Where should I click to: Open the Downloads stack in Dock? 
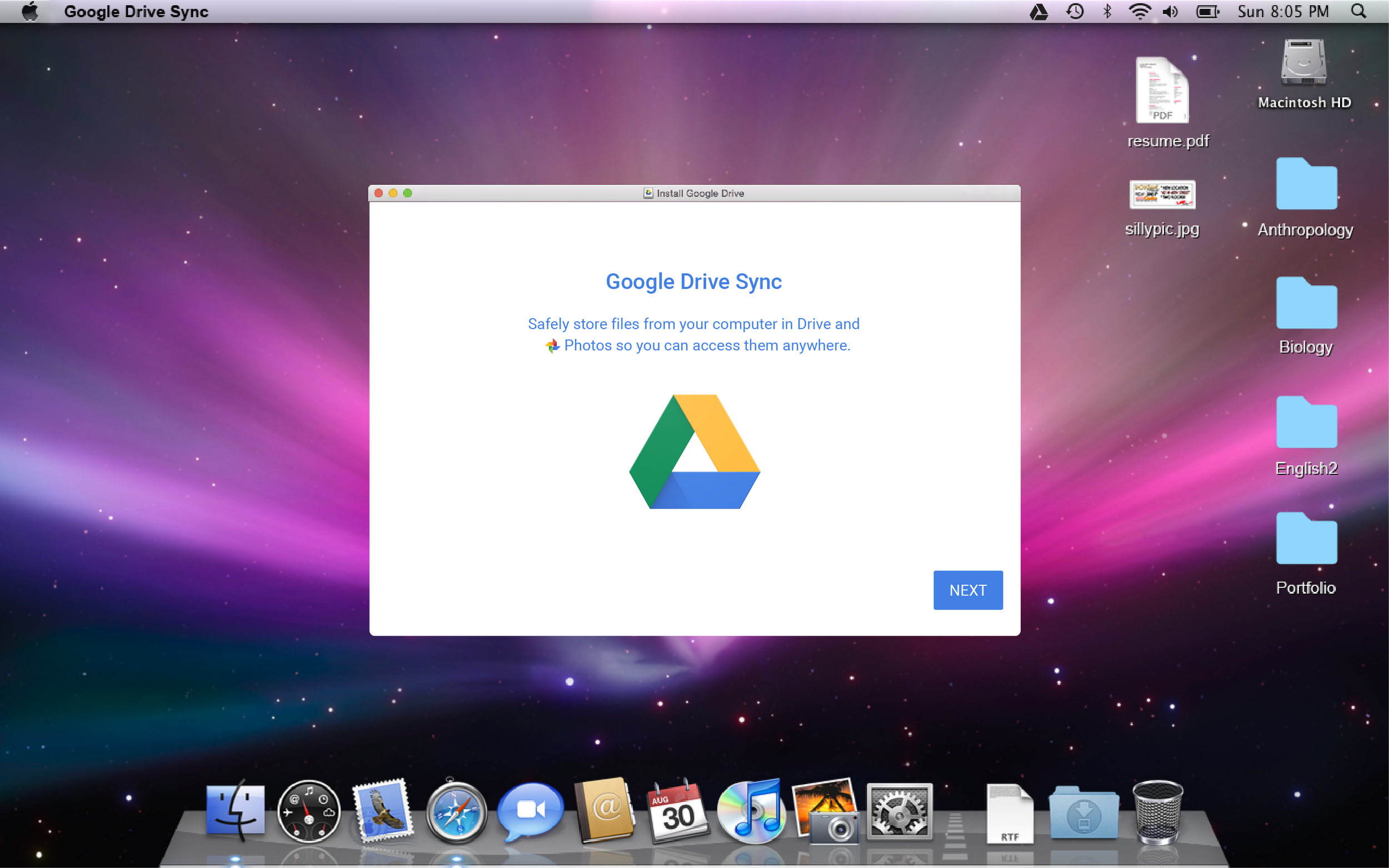(x=1083, y=814)
